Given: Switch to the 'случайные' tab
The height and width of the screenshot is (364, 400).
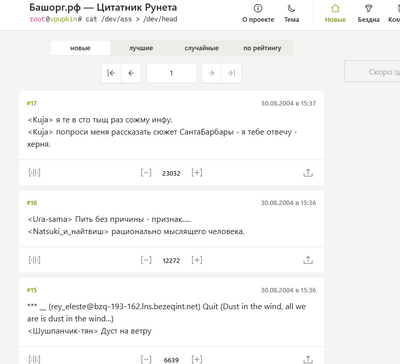Looking at the screenshot, I should click(202, 48).
